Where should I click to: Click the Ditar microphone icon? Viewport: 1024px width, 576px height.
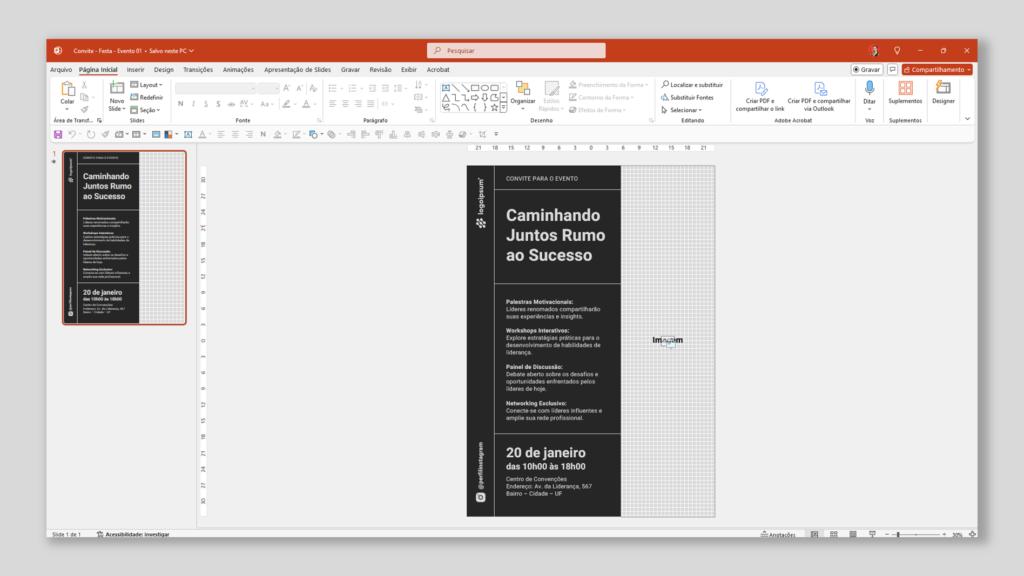point(869,88)
